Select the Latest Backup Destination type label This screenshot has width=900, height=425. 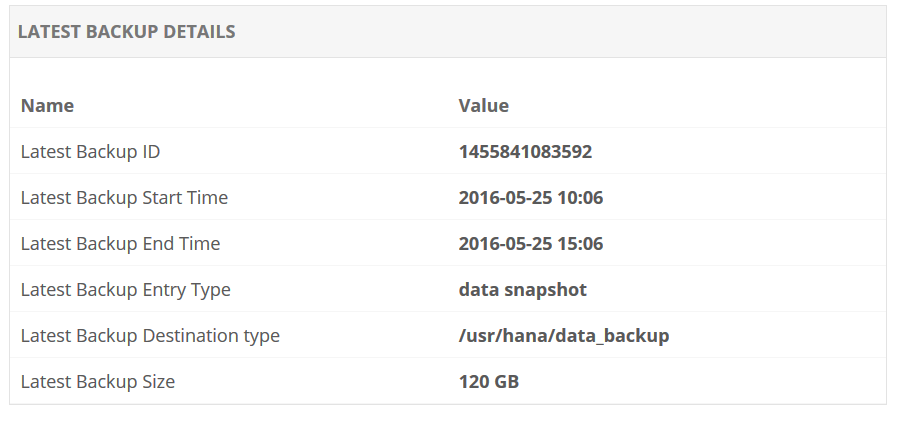[x=150, y=336]
